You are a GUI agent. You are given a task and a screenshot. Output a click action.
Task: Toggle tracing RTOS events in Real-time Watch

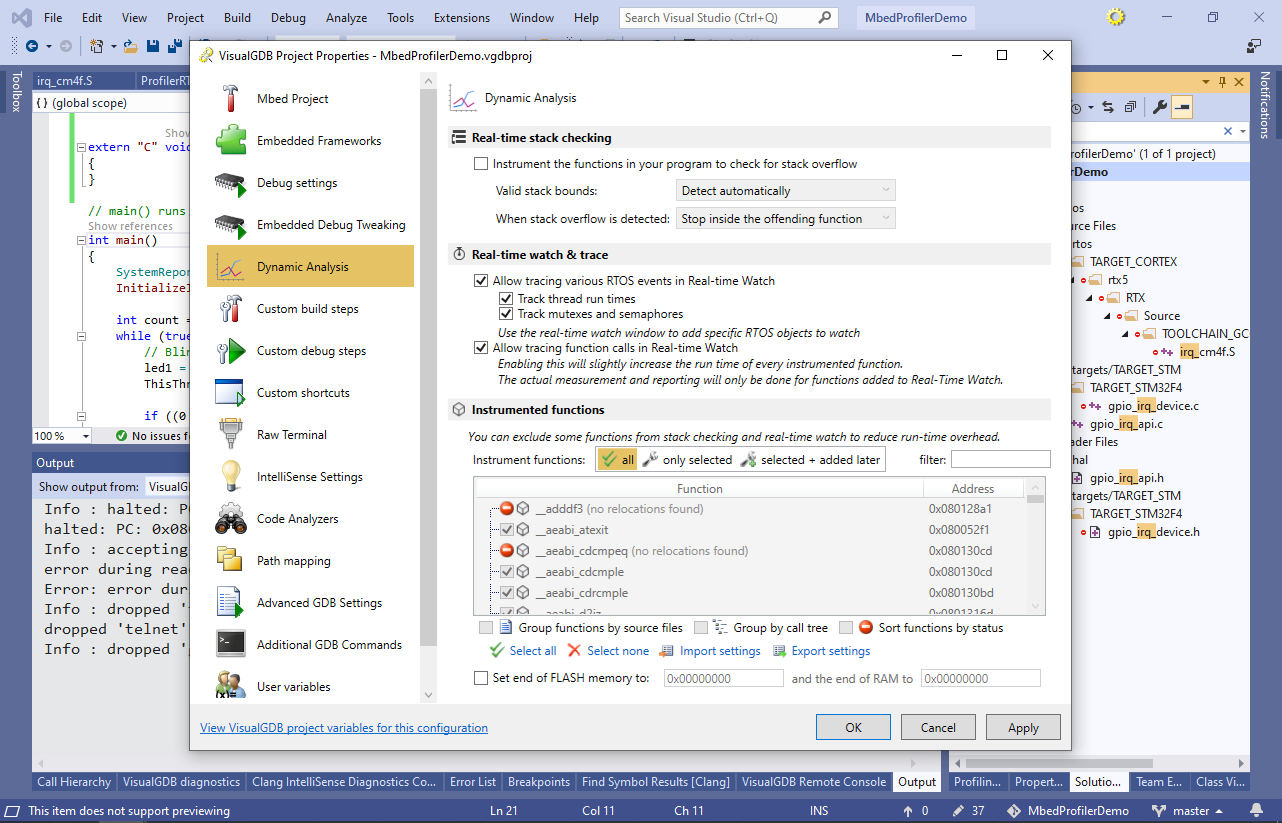point(481,281)
